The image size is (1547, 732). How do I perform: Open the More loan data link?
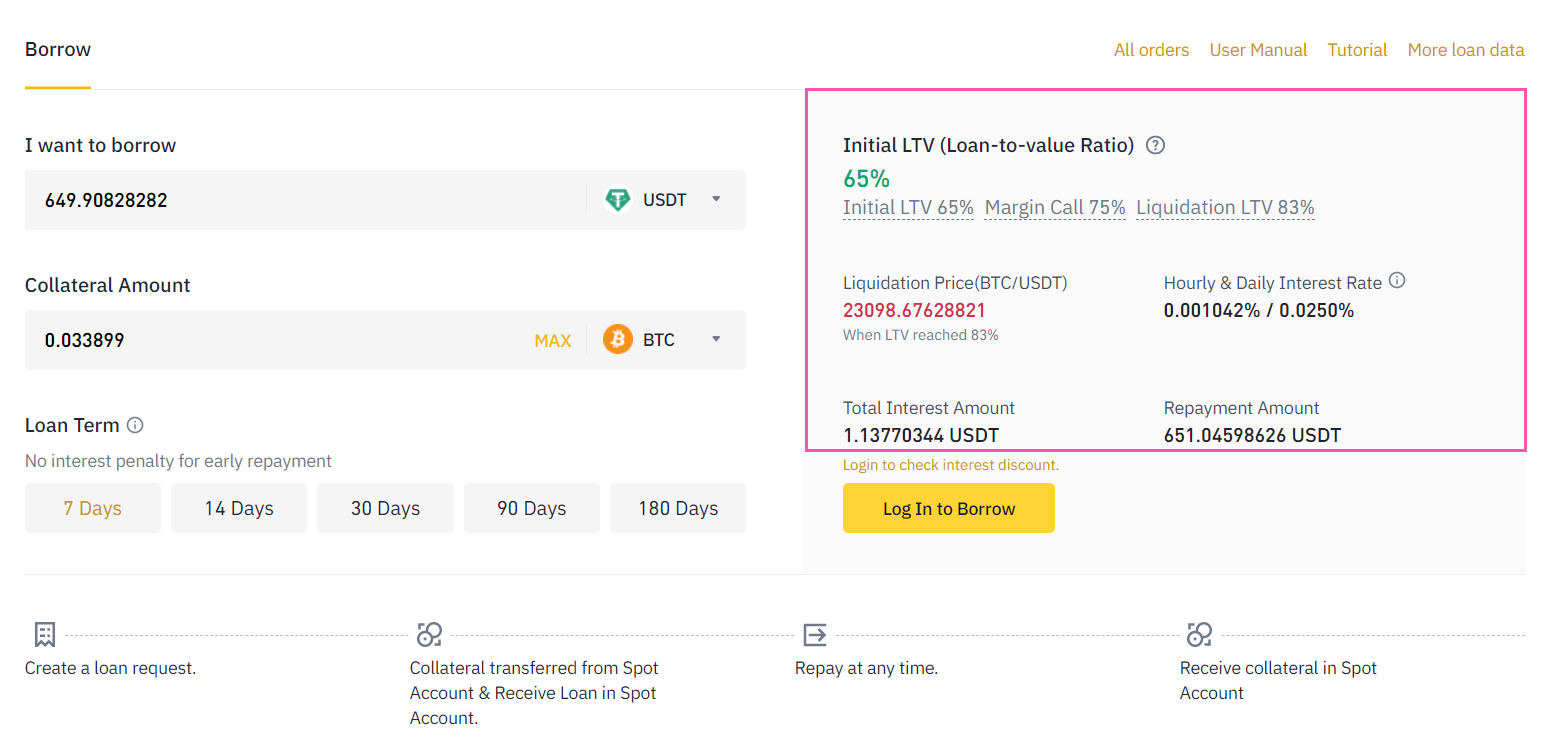(1465, 50)
